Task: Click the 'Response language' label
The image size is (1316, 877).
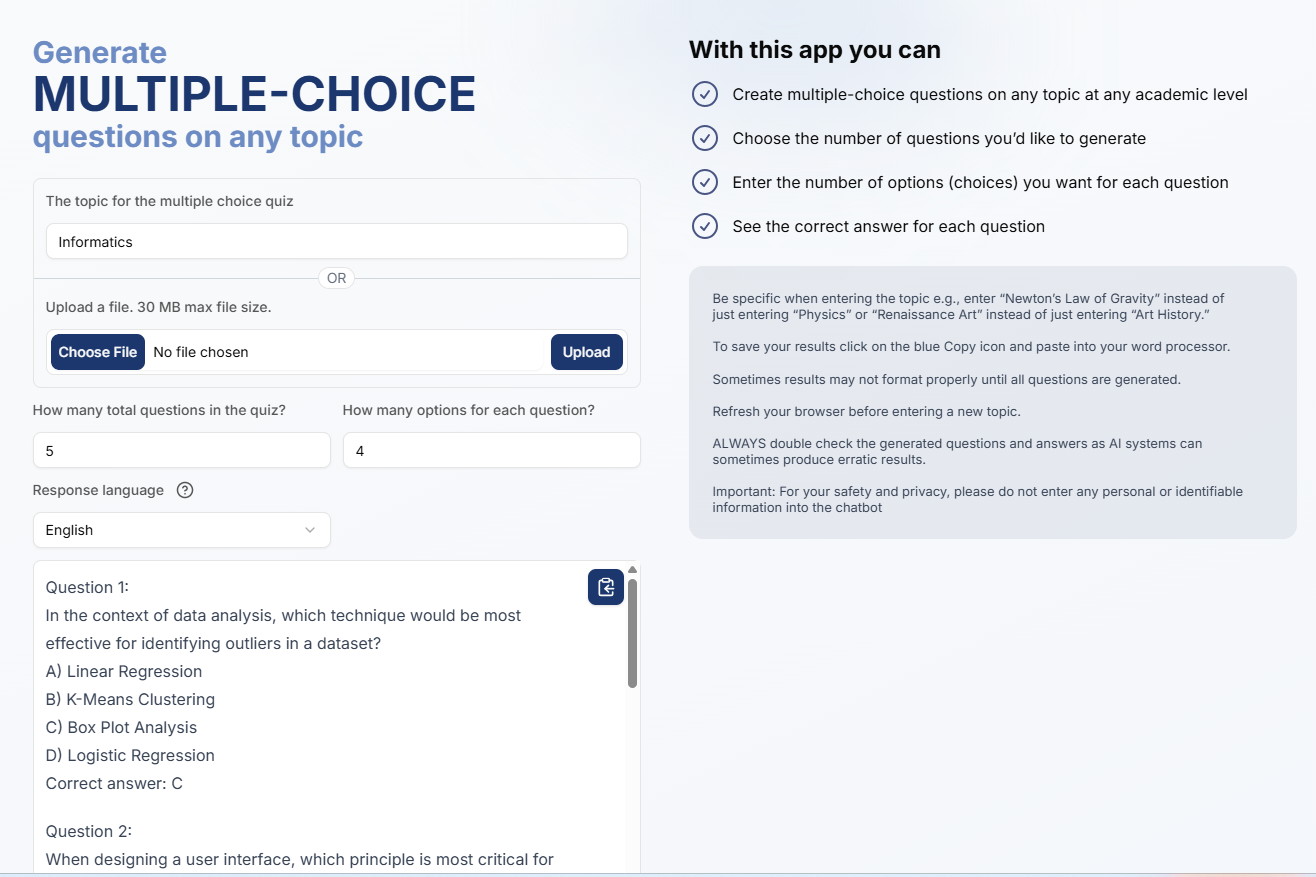Action: click(98, 490)
